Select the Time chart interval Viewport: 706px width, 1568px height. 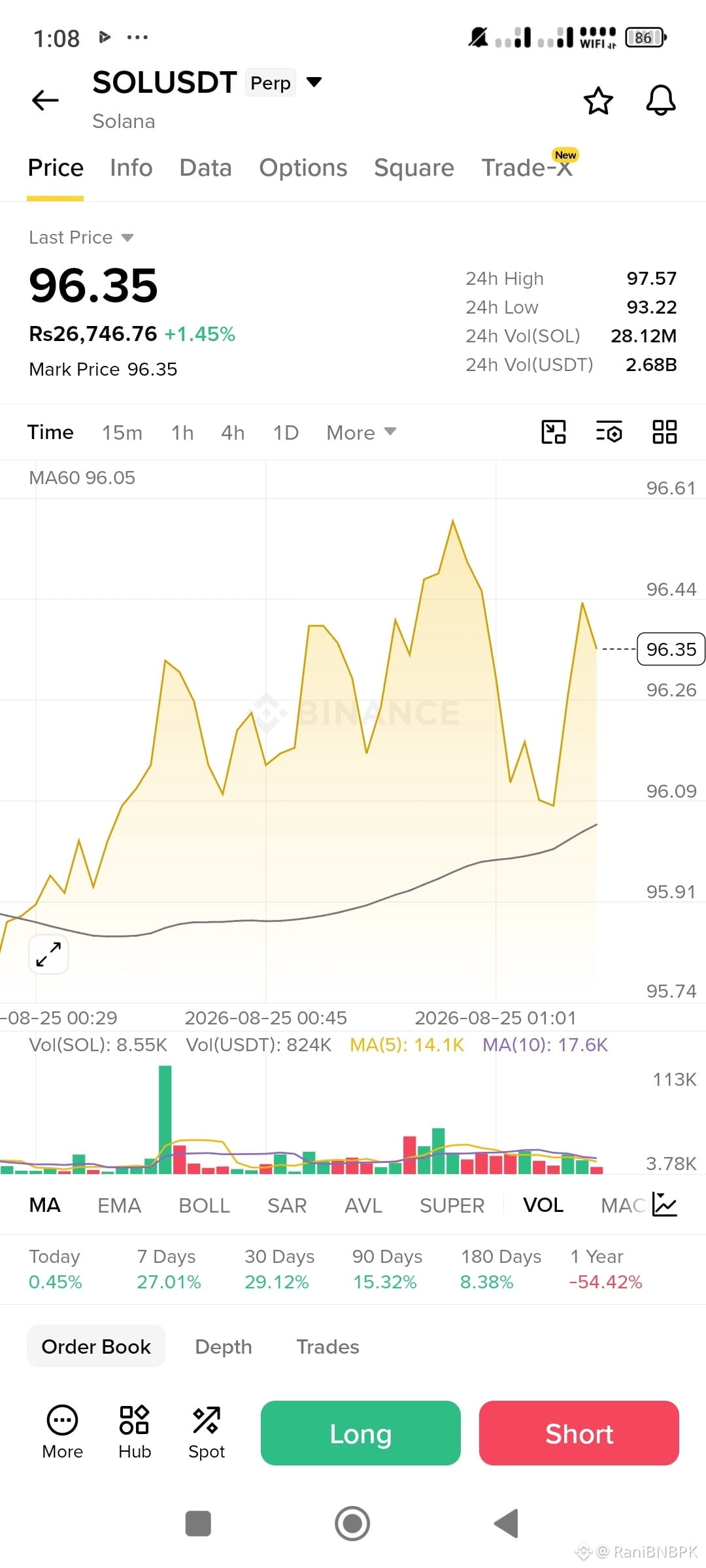click(50, 433)
